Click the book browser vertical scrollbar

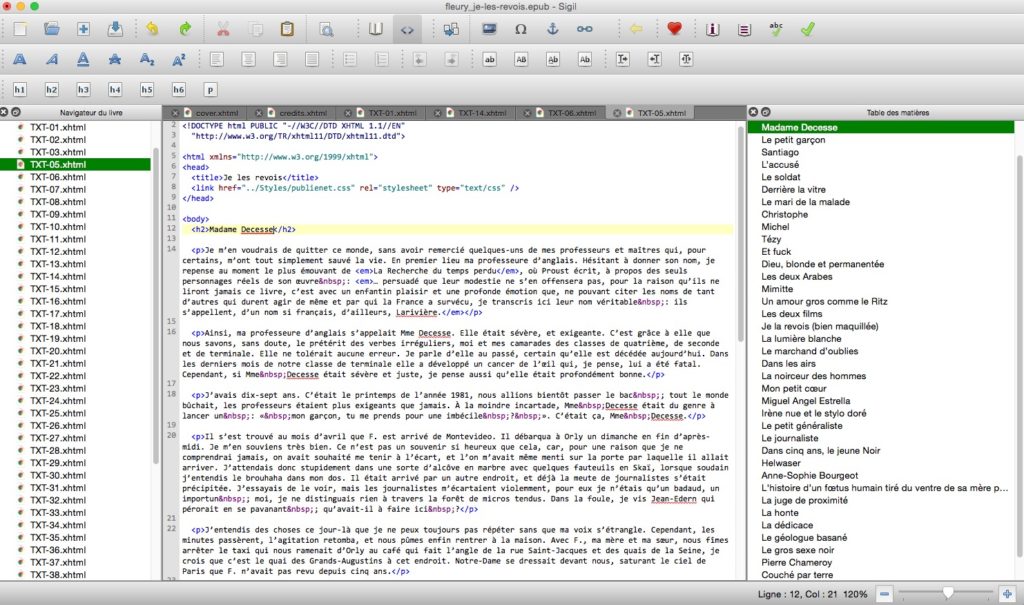[x=155, y=306]
